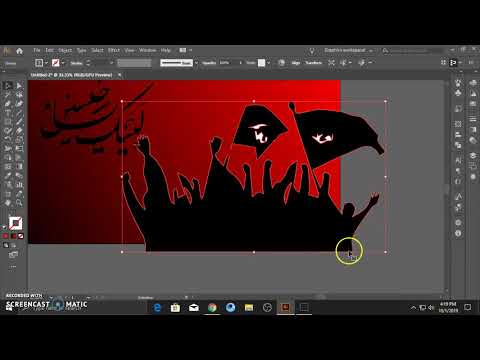Screen dimensions: 480x360
Task: Select the Rectangle tool
Action: (8, 122)
